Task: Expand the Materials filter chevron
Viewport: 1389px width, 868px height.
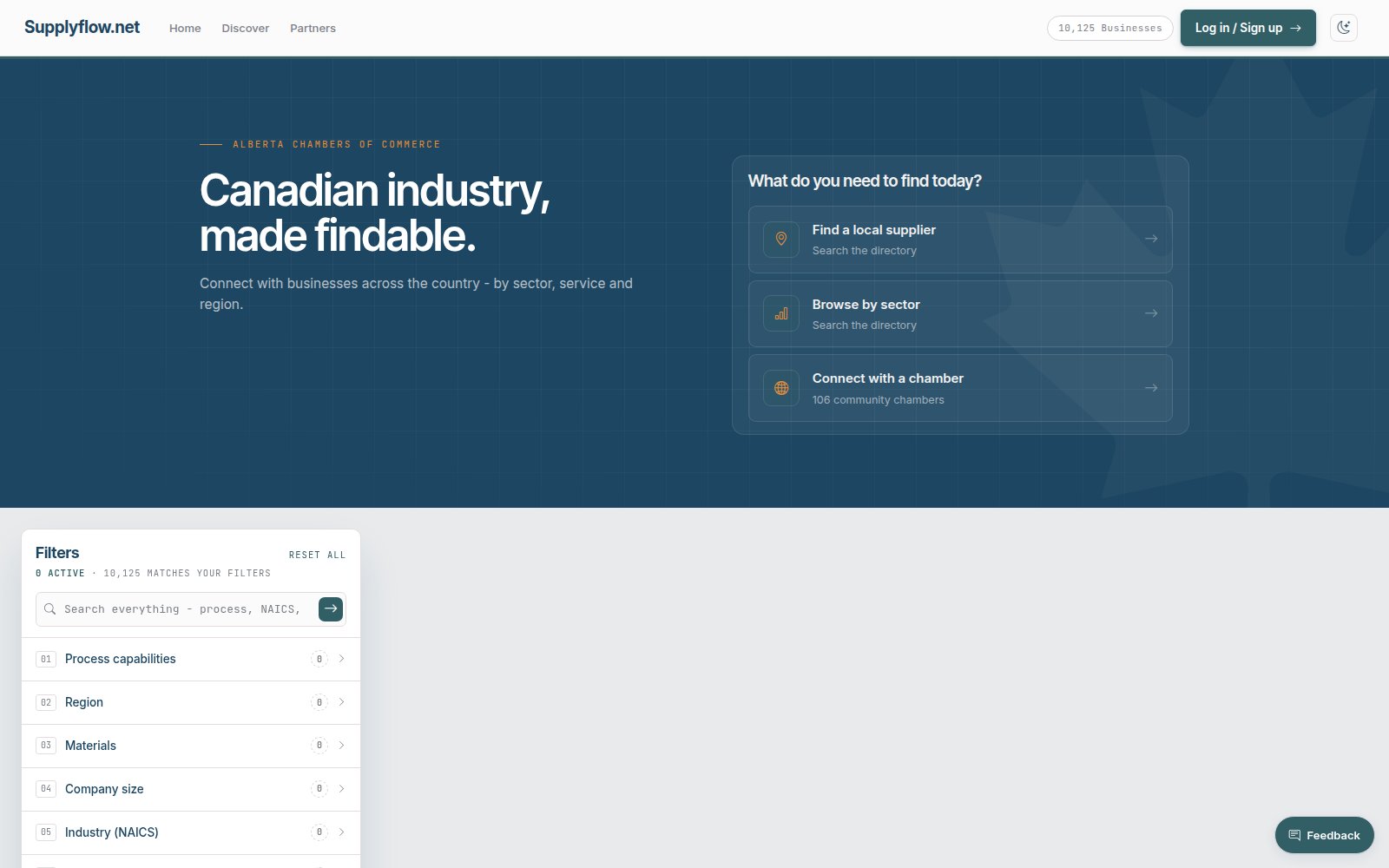Action: pyautogui.click(x=342, y=746)
